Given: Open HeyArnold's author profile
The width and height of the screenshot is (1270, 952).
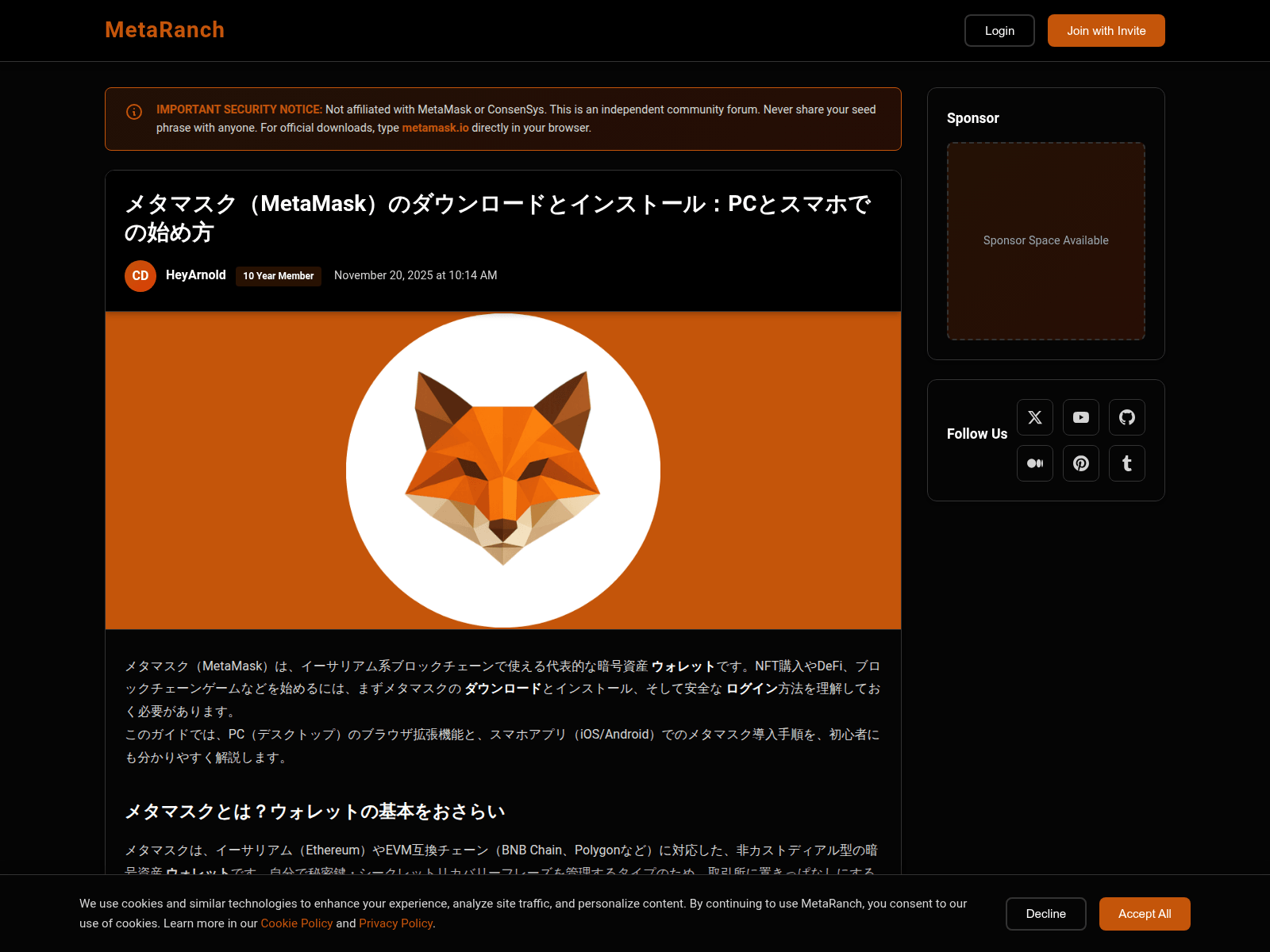Looking at the screenshot, I should click(196, 275).
